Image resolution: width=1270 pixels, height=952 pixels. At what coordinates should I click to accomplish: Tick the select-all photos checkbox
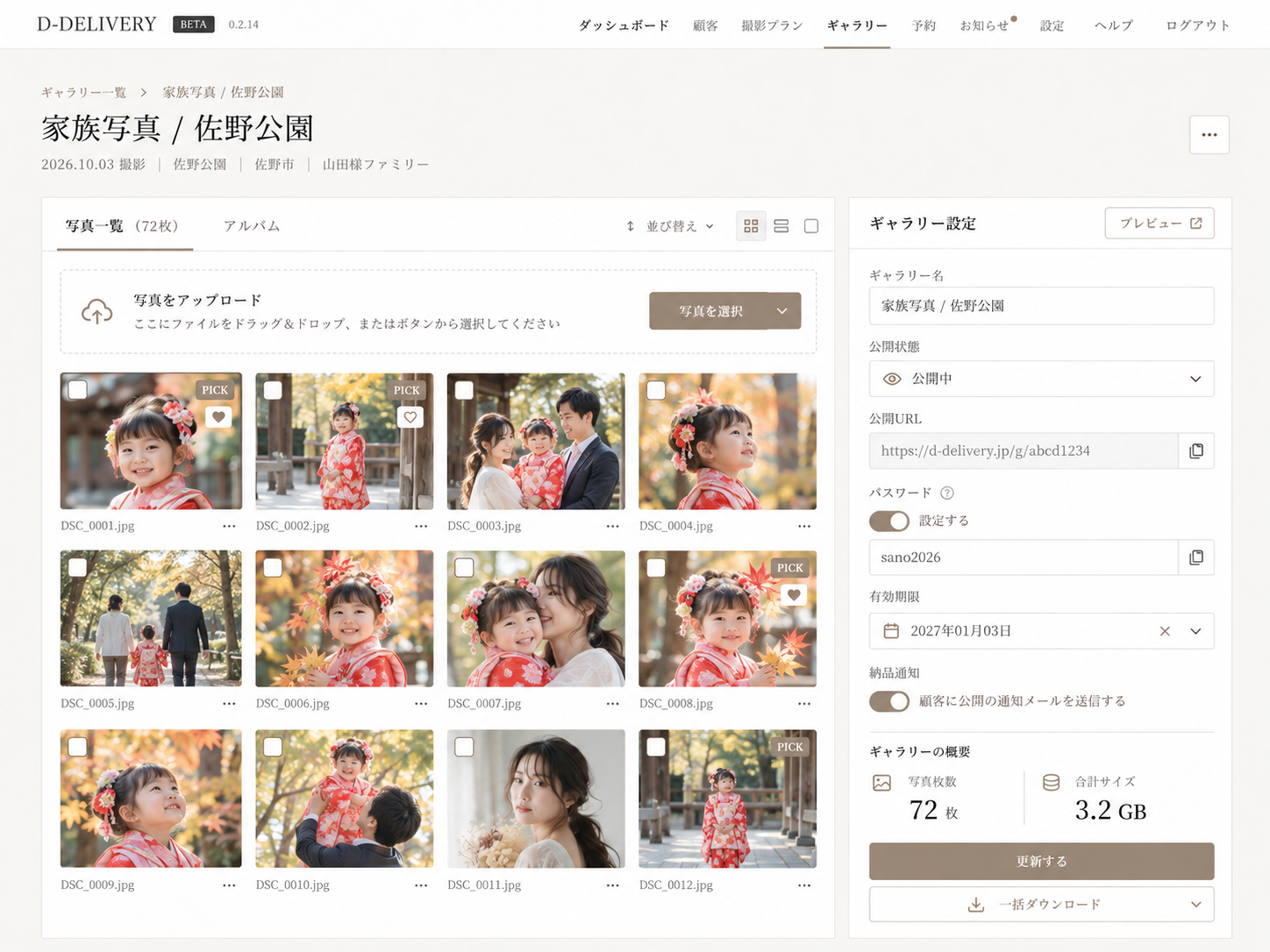click(811, 226)
